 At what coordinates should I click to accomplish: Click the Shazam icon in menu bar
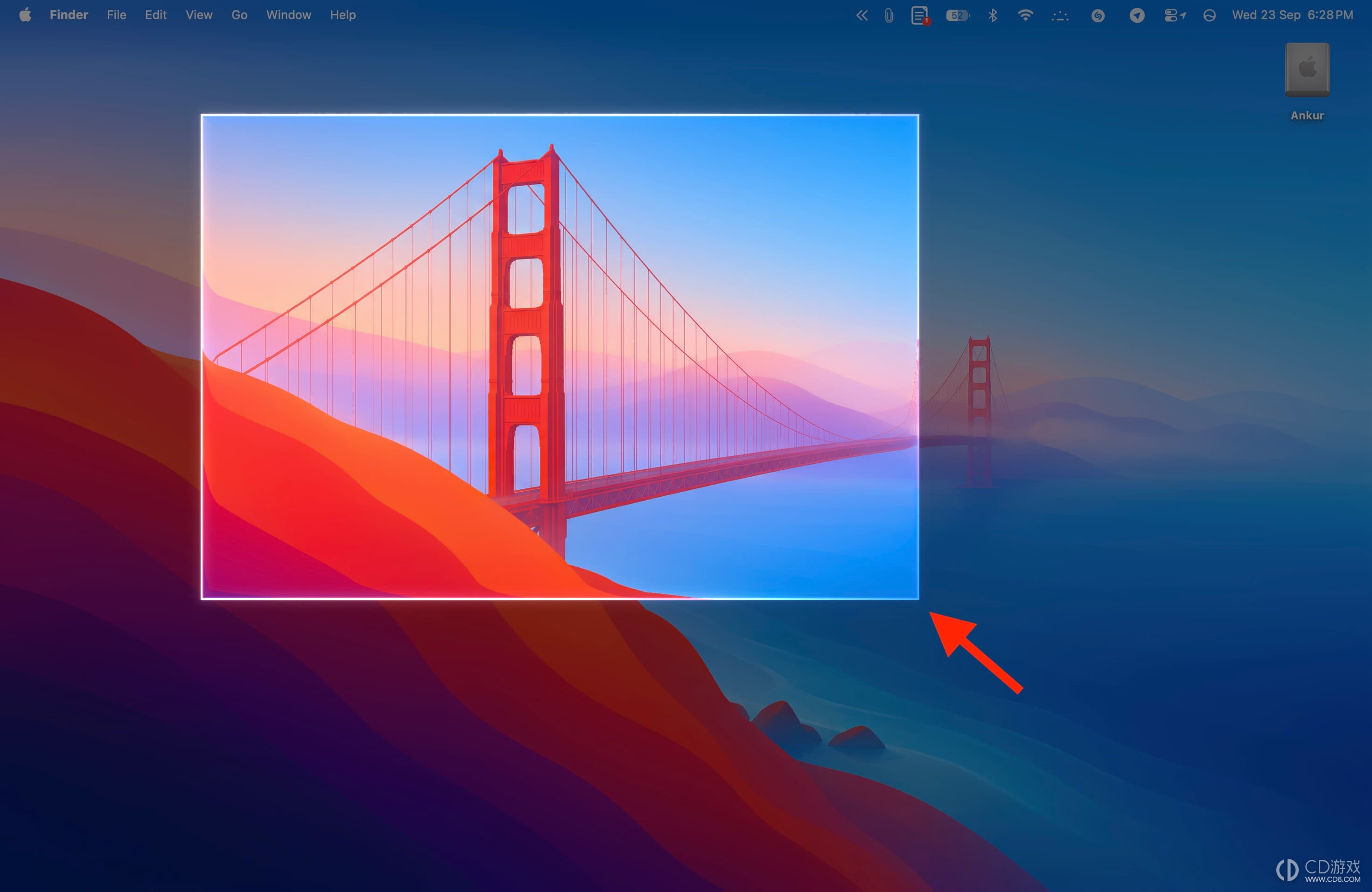pos(1098,15)
